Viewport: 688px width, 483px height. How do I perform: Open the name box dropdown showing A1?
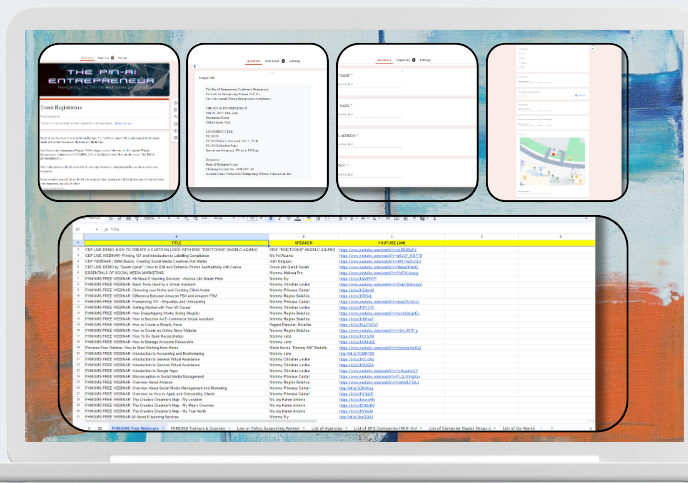pyautogui.click(x=97, y=229)
